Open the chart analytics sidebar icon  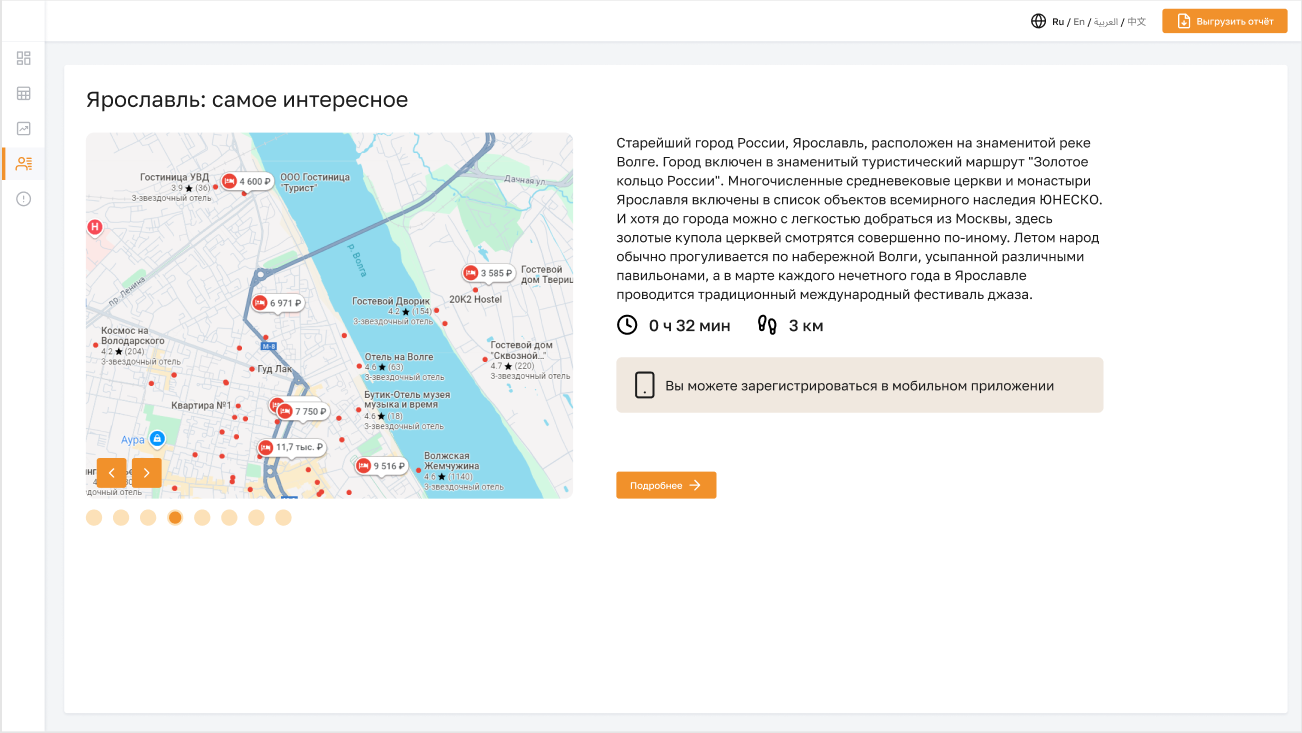(24, 128)
